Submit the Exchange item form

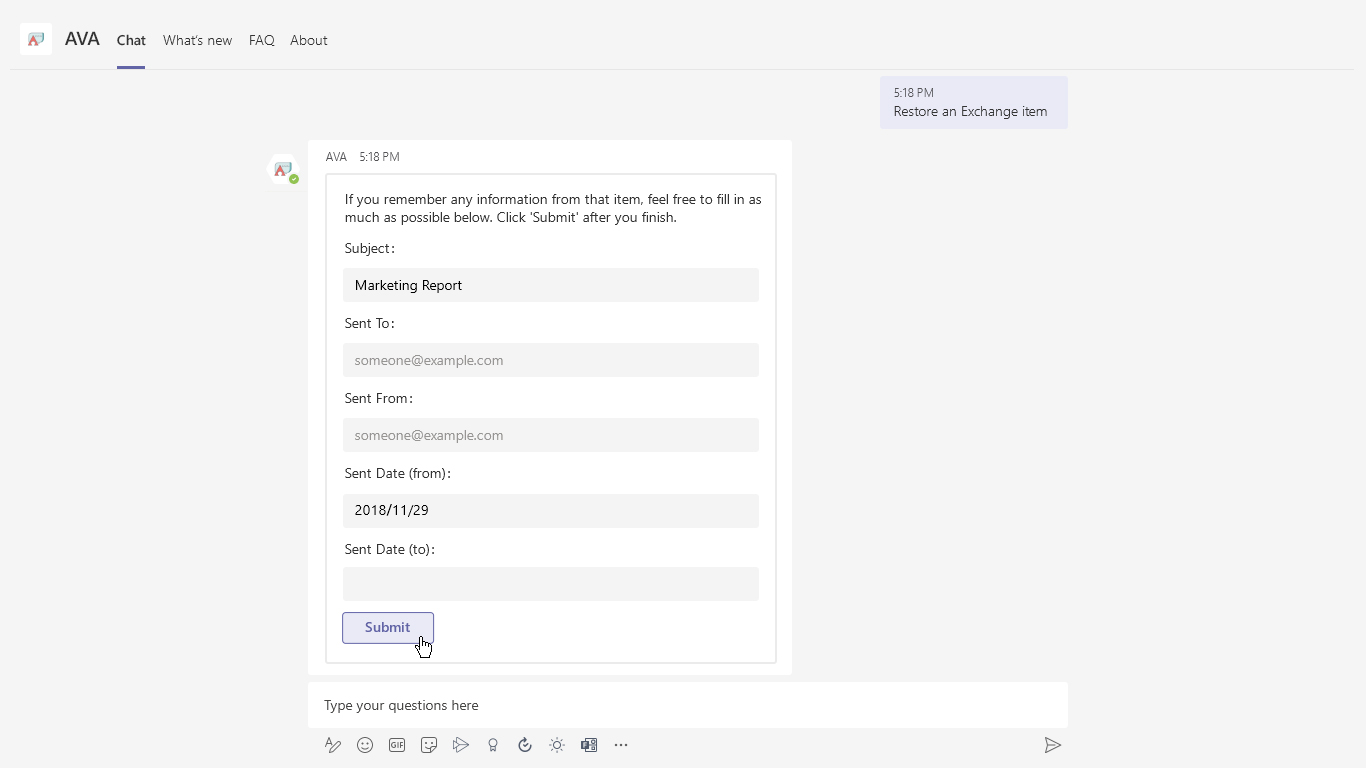(x=387, y=628)
